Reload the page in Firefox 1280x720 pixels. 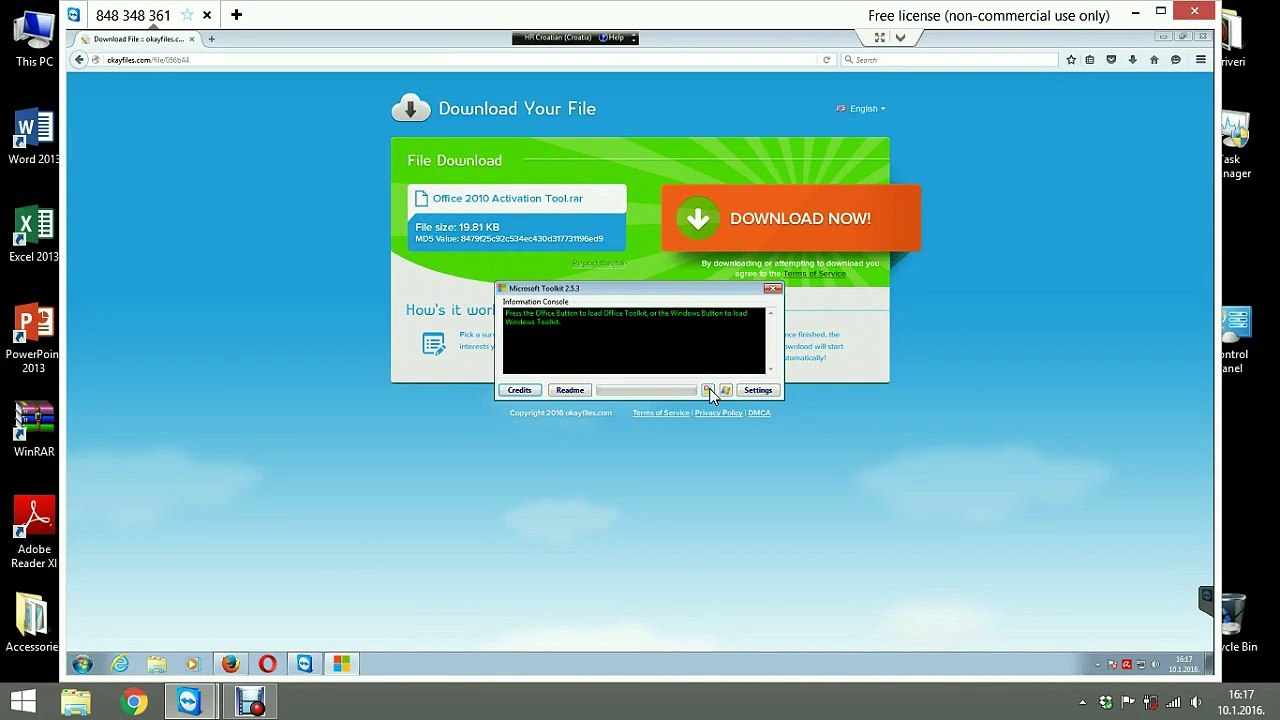[826, 60]
